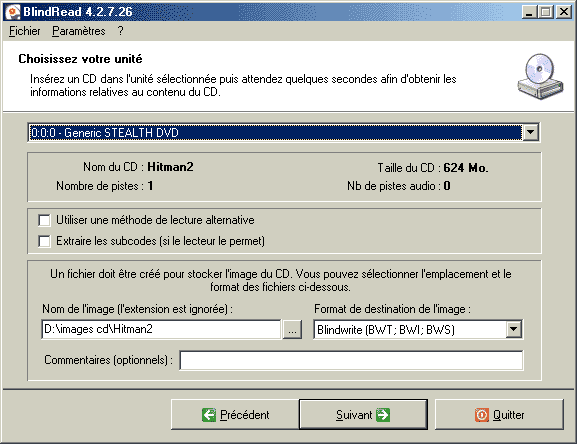577x444 pixels.
Task: Select the Generic STEALTH DVD drive combo box
Action: [x=283, y=132]
